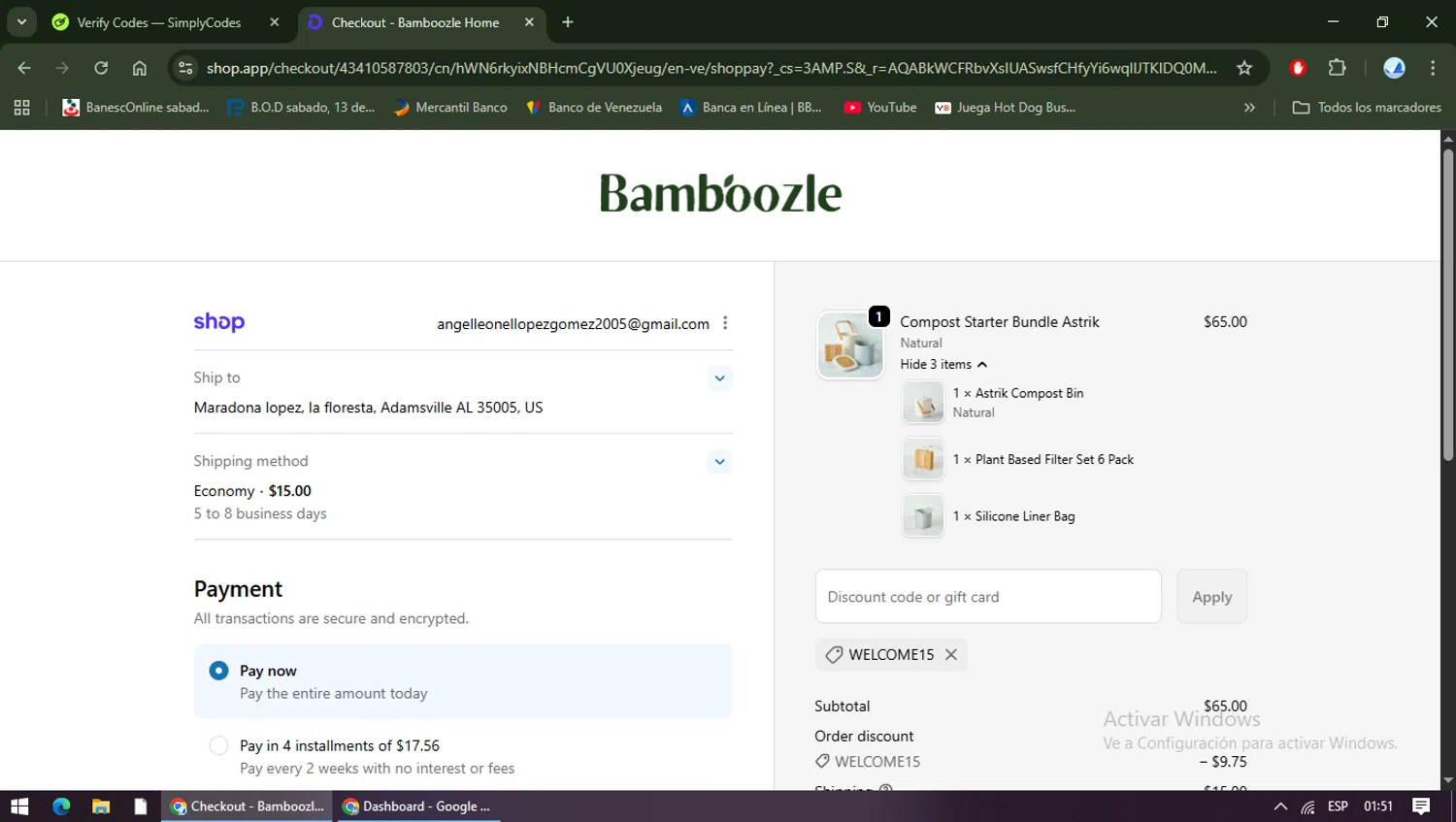This screenshot has height=822, width=1456.
Task: Expand the Shipping method section
Action: click(719, 462)
